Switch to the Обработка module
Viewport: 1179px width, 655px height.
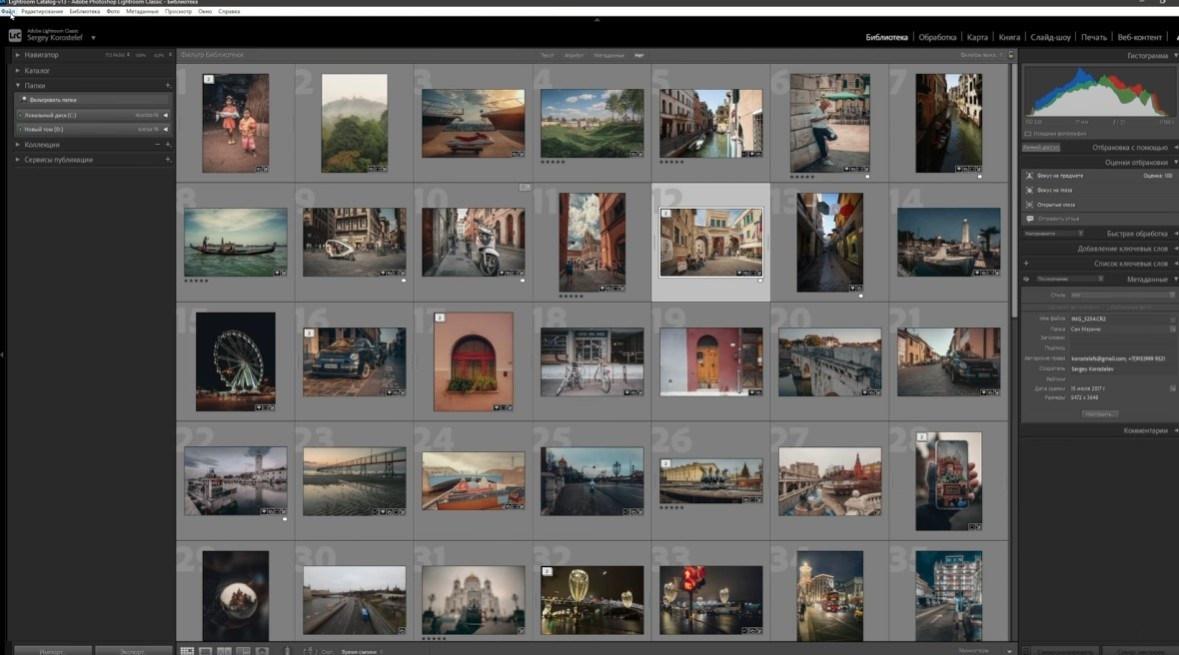[x=937, y=37]
